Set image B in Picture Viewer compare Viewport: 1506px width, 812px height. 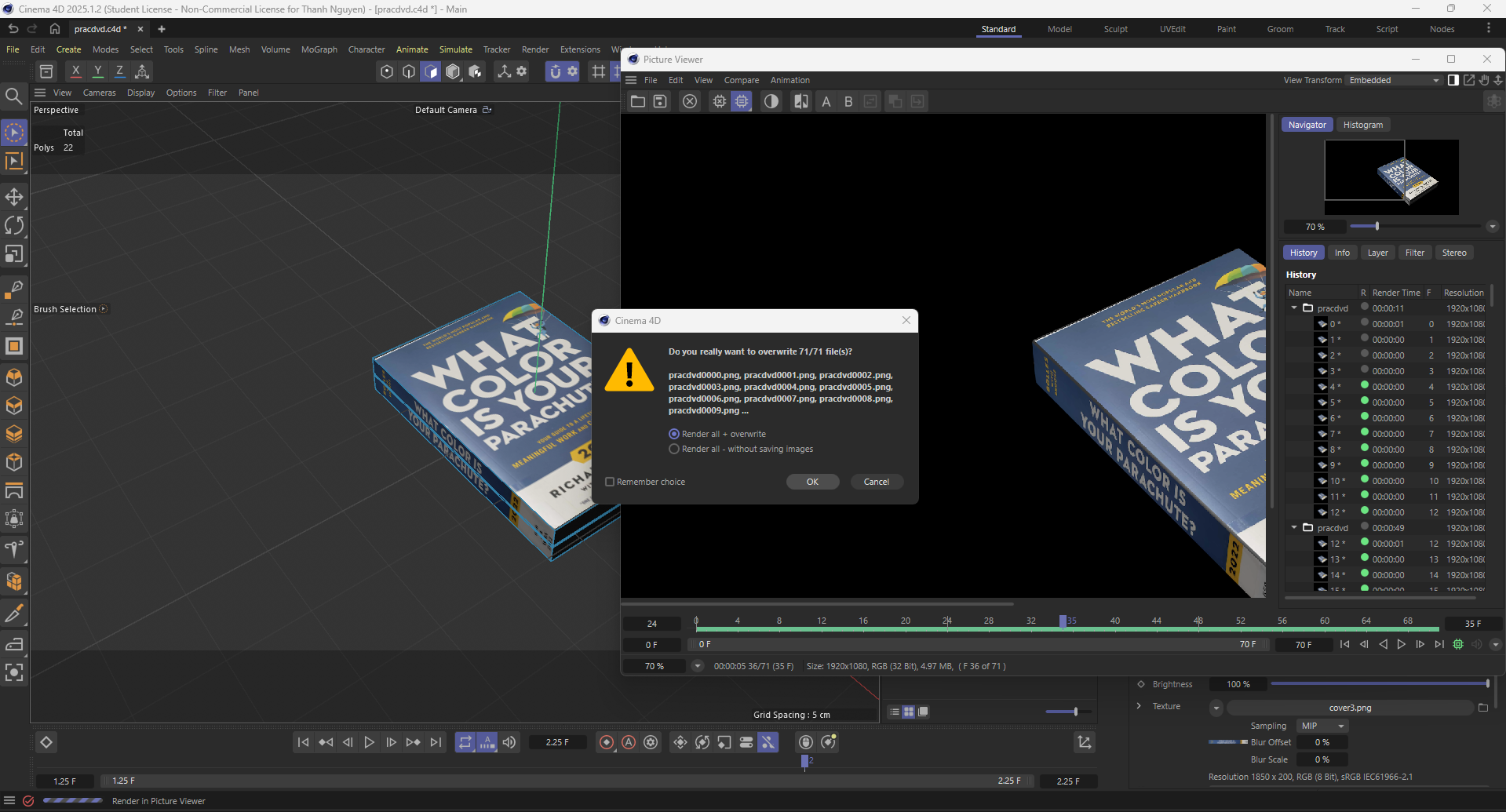click(848, 101)
